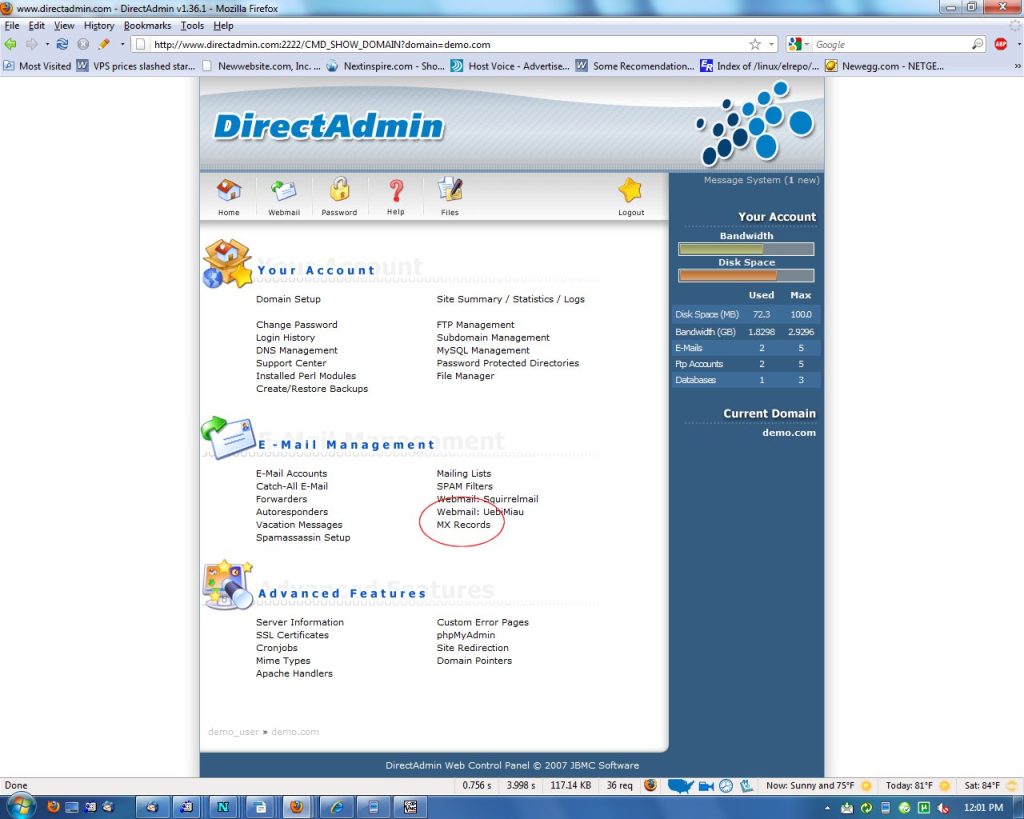
Task: Open Webmail: Squirrelmail link
Action: [x=487, y=499]
